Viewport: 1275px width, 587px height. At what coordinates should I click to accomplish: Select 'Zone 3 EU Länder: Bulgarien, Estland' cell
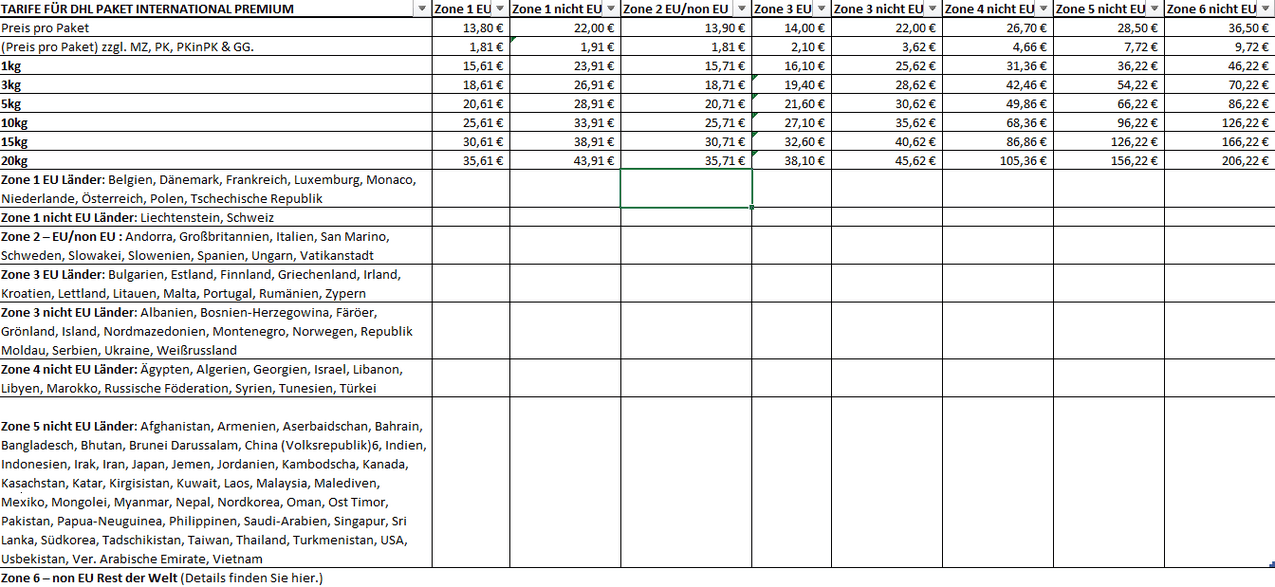click(x=216, y=284)
